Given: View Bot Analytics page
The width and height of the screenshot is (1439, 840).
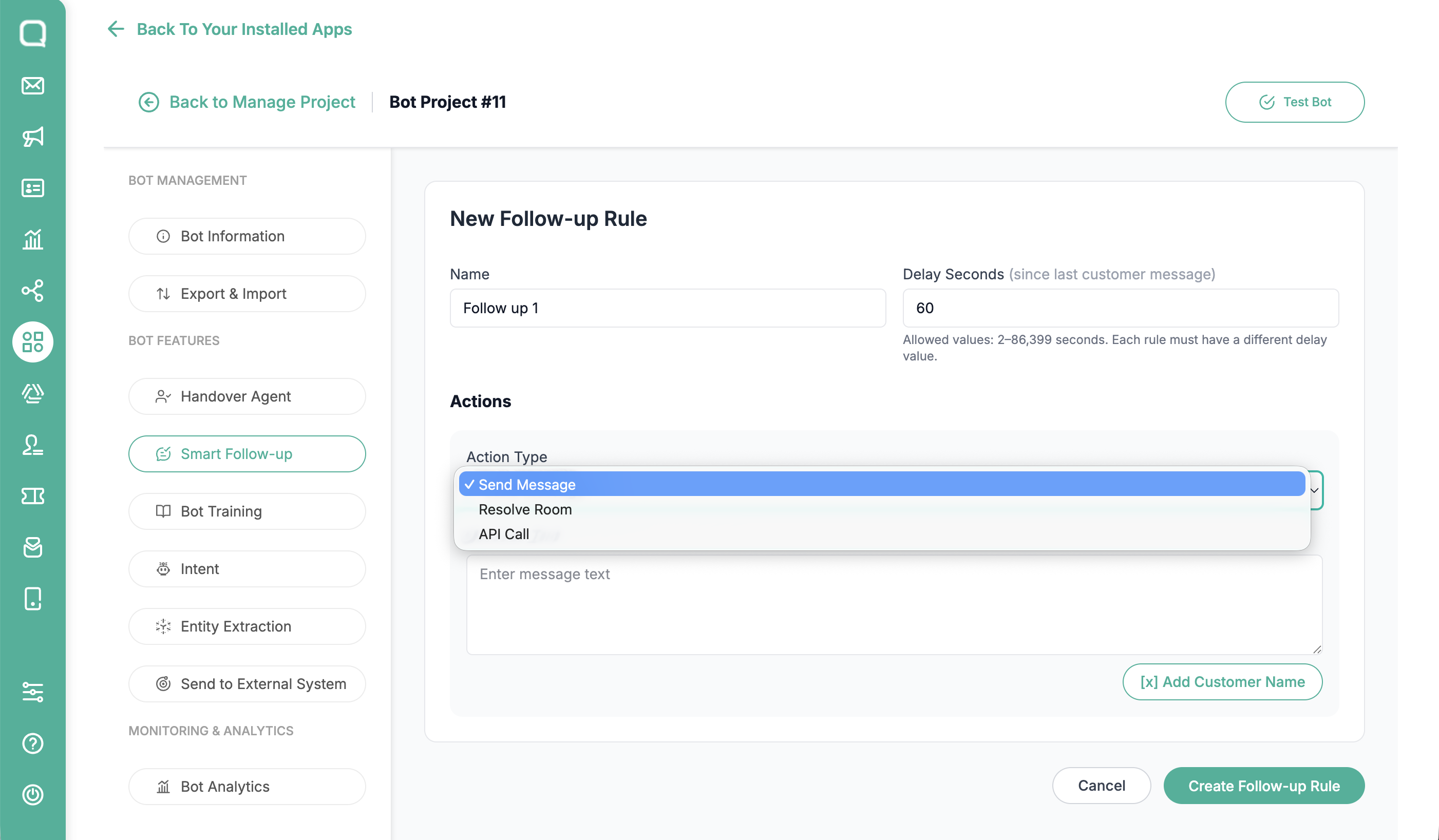Looking at the screenshot, I should (247, 786).
